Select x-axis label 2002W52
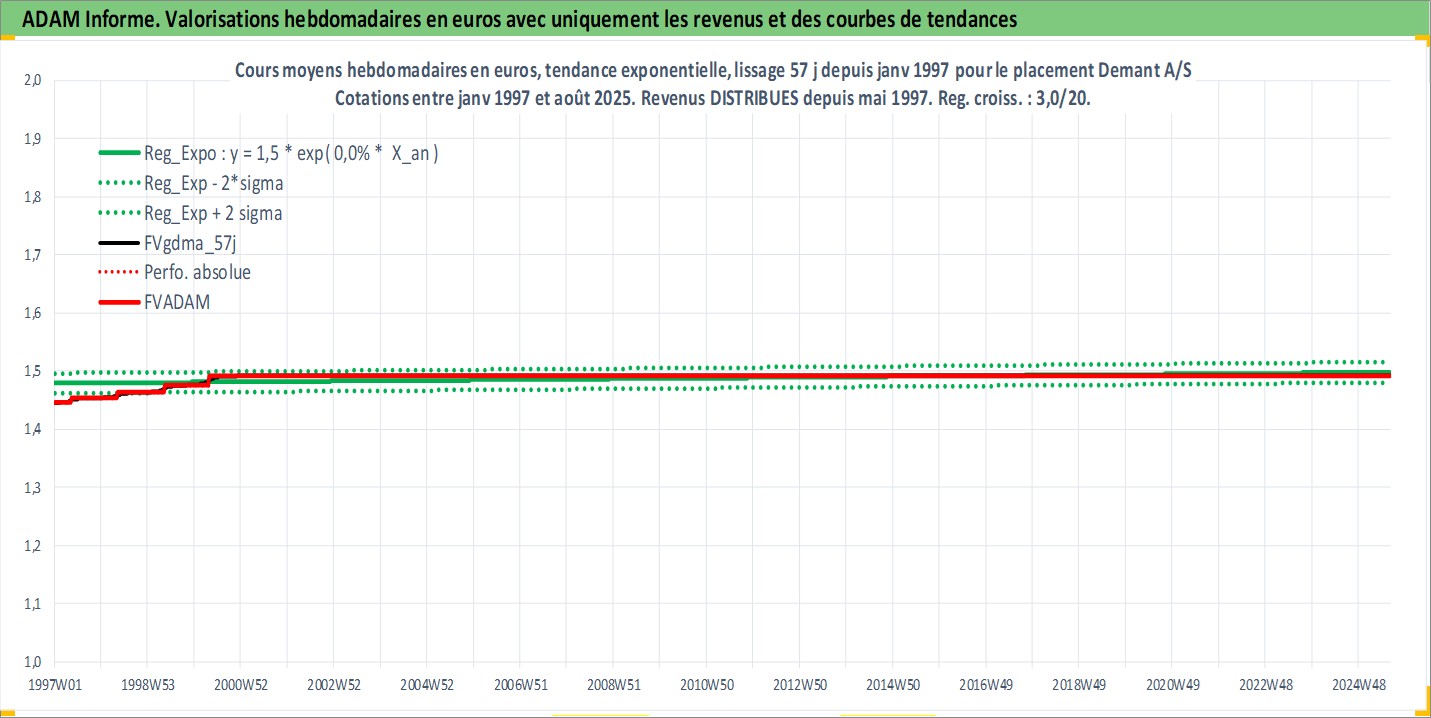The width and height of the screenshot is (1431, 718). pyautogui.click(x=333, y=685)
